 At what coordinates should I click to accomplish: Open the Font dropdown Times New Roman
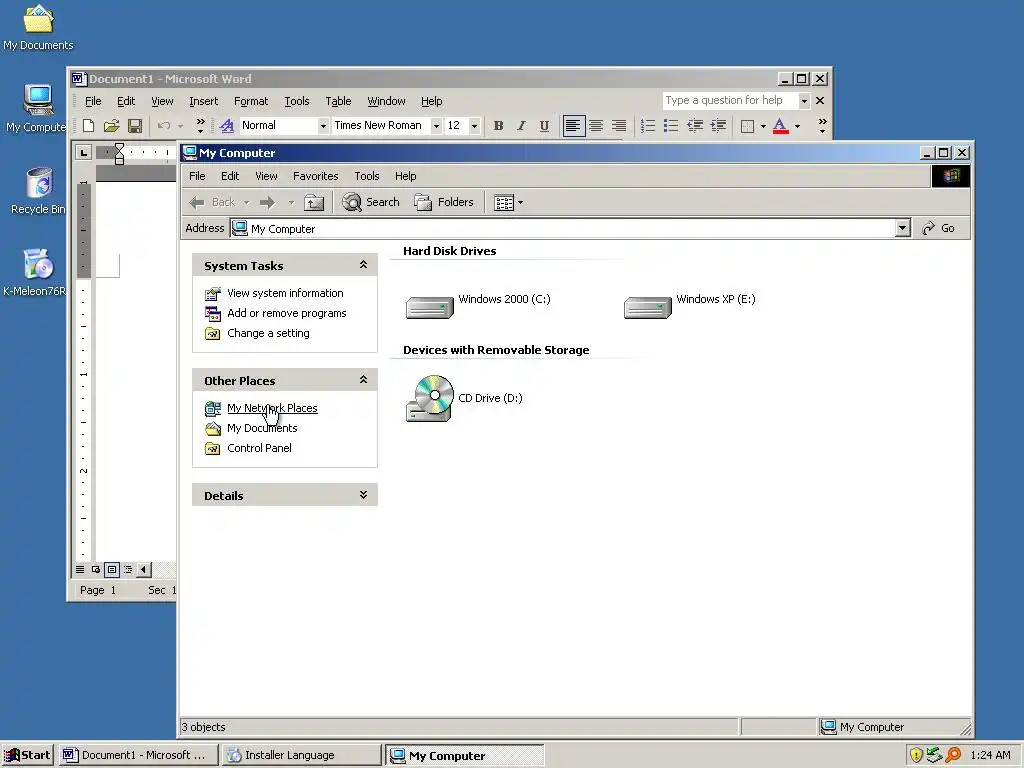(x=436, y=126)
